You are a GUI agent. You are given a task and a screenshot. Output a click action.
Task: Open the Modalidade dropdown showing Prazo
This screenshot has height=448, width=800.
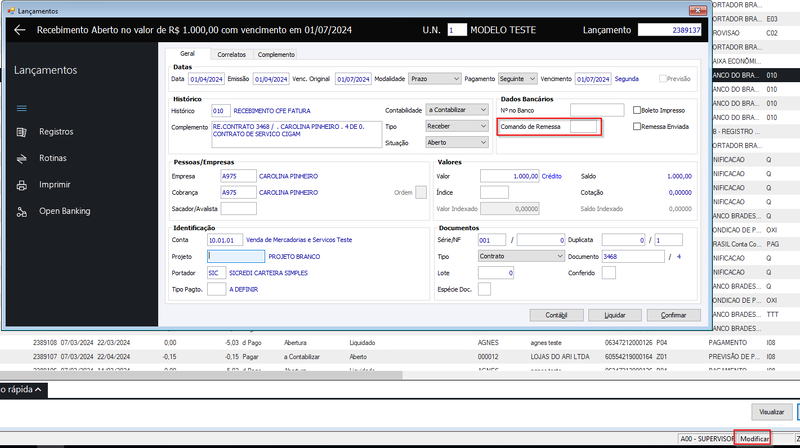pyautogui.click(x=435, y=79)
